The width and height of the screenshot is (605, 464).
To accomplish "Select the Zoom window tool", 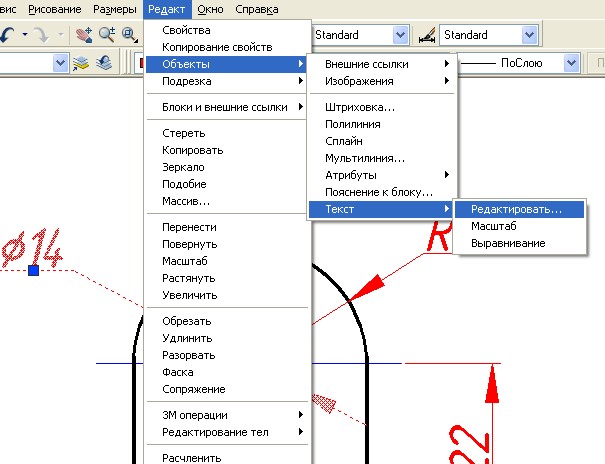I will coord(130,35).
